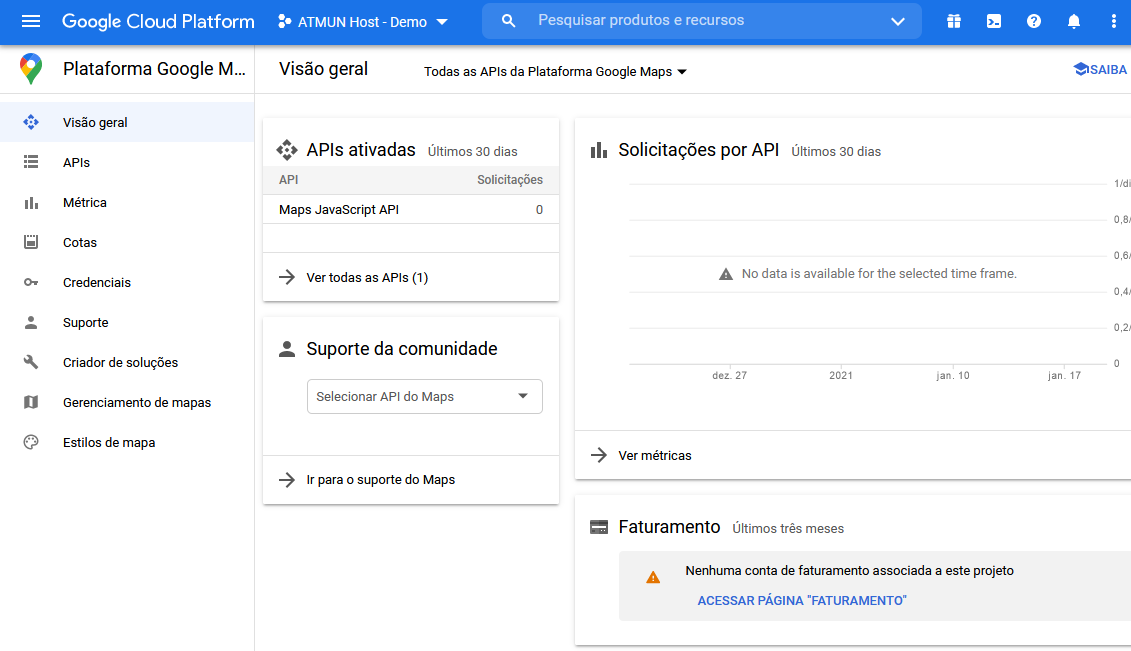
Task: Open Criador de soluções
Action: coord(127,362)
